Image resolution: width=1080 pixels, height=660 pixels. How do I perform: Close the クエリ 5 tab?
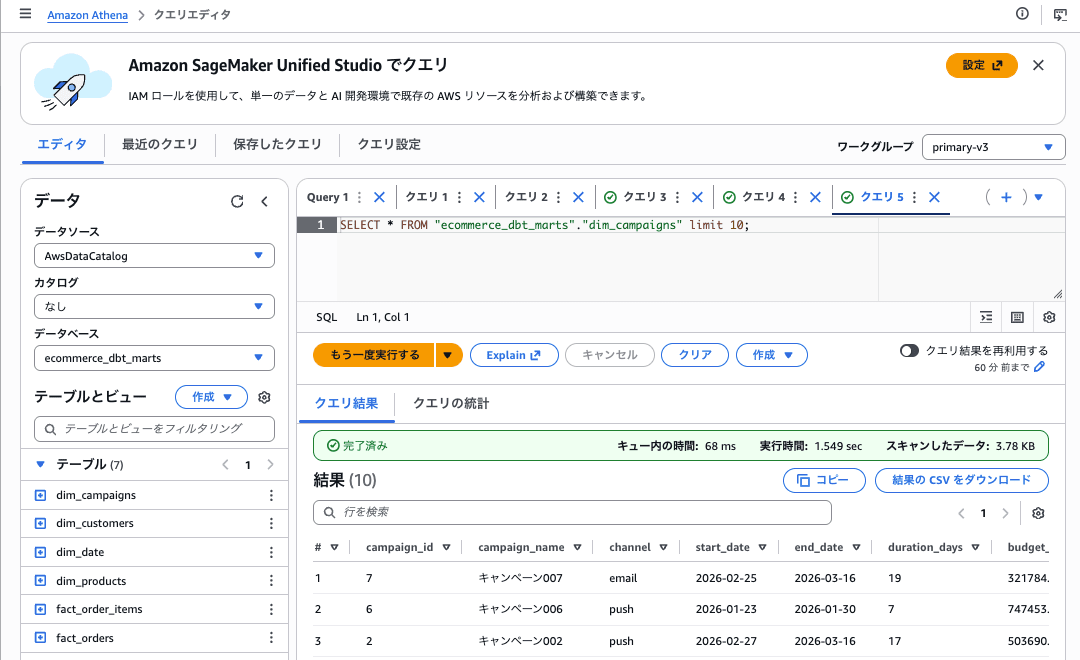click(x=935, y=197)
